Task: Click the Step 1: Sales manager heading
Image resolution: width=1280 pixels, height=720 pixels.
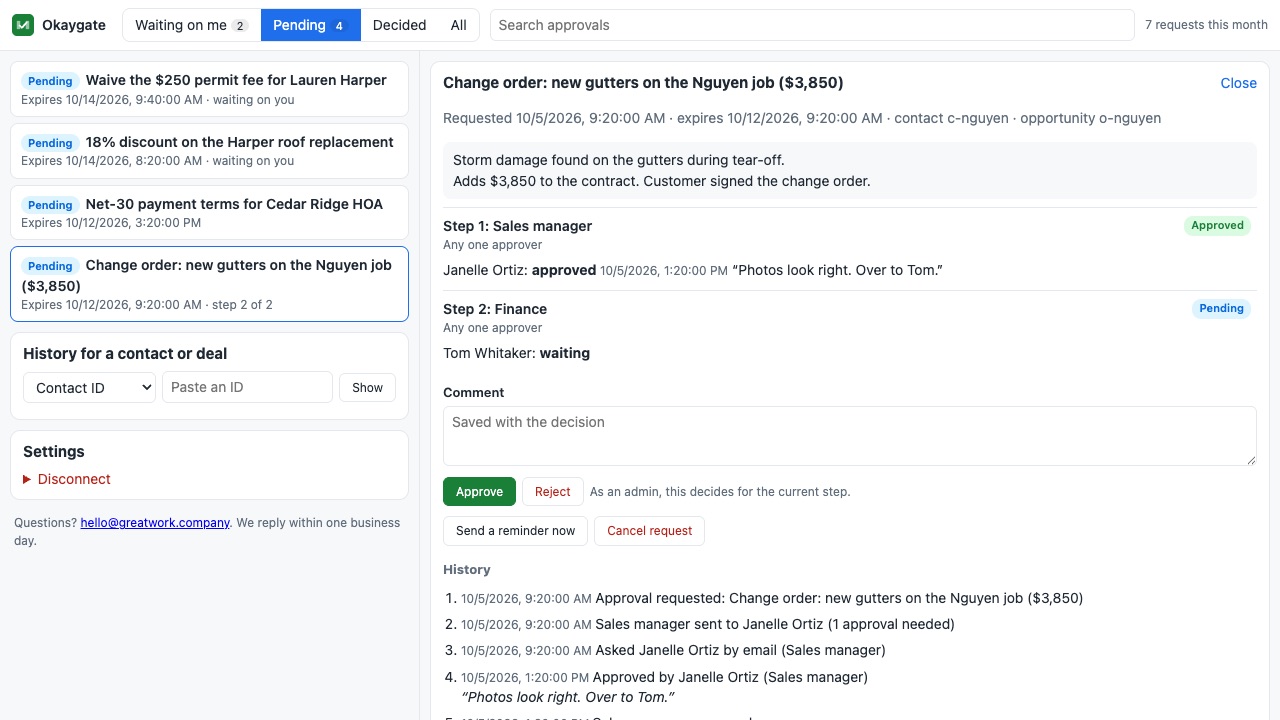Action: point(517,226)
